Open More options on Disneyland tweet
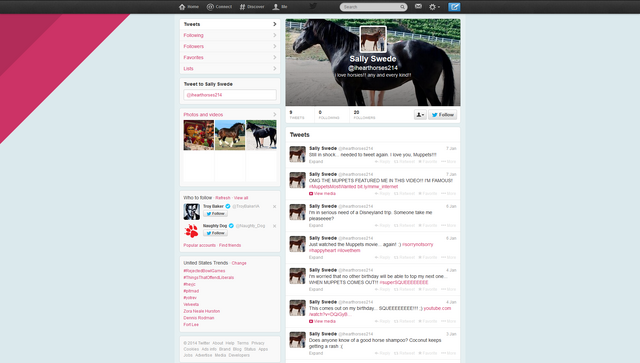This screenshot has width=640, height=363. pyautogui.click(x=448, y=225)
